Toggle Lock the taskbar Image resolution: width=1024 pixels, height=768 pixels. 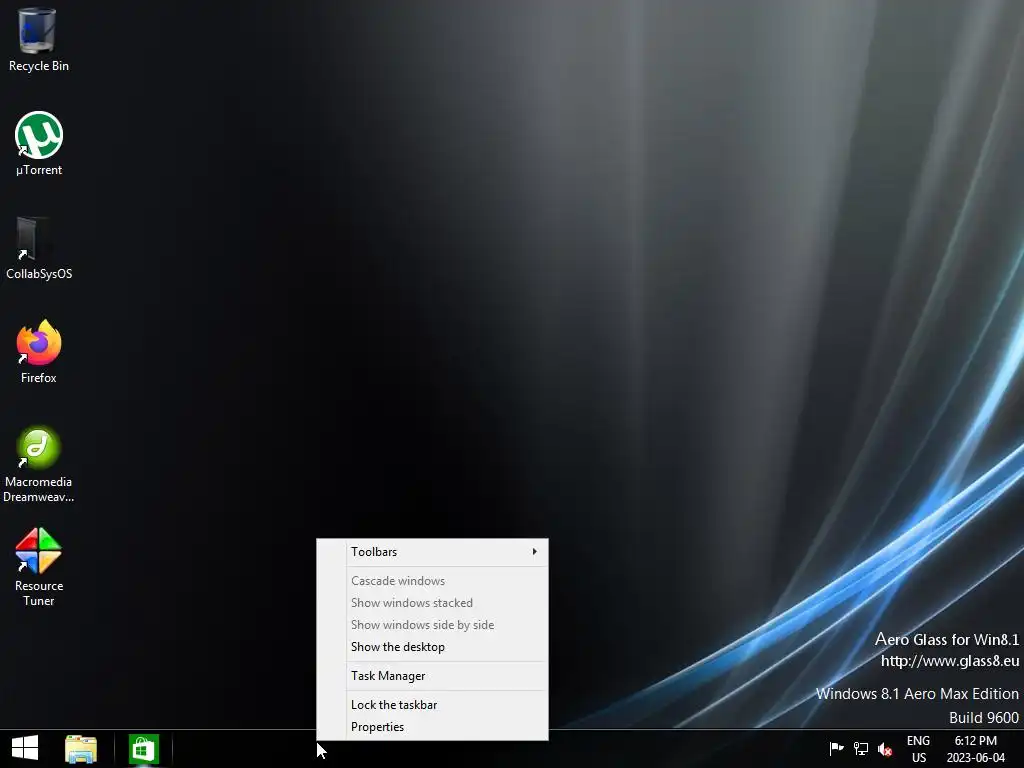click(x=432, y=705)
